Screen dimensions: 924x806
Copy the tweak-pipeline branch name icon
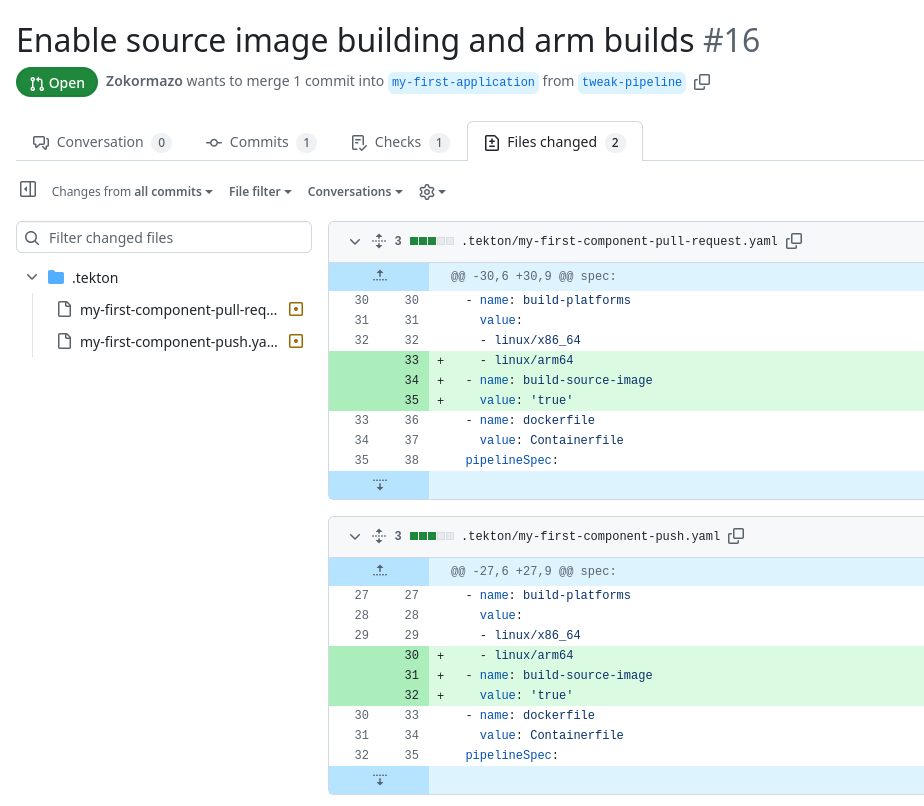[702, 82]
